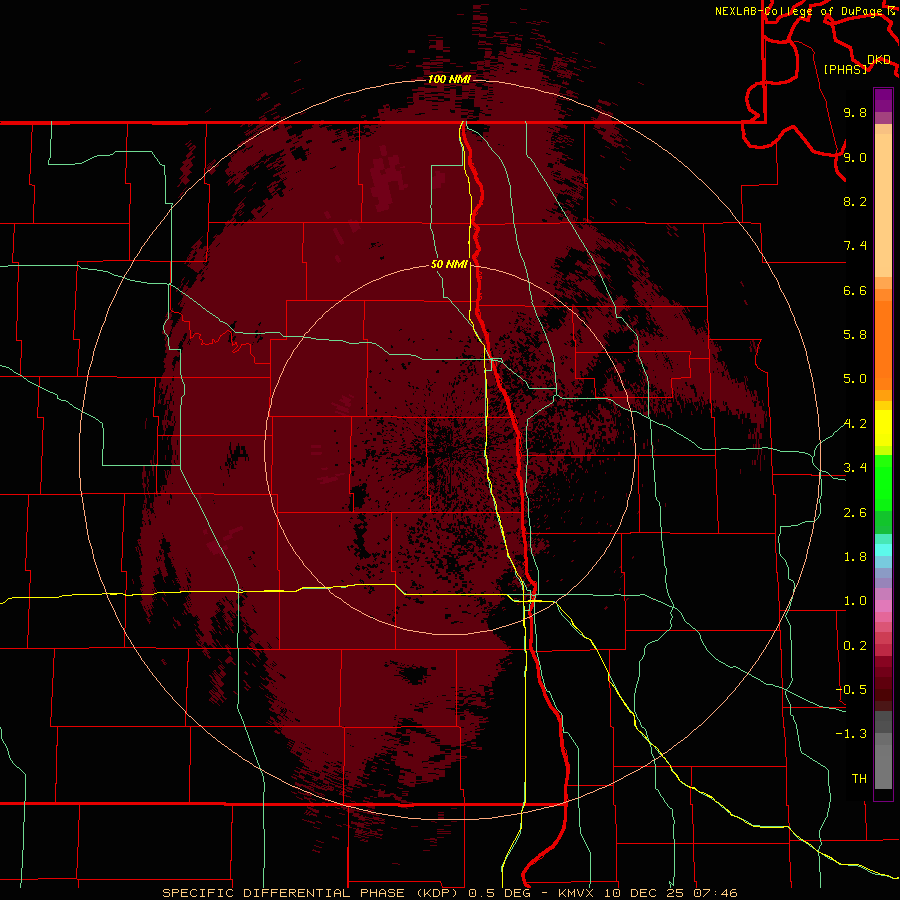Image resolution: width=900 pixels, height=900 pixels.
Task: Click the KMVX station identifier in caption
Action: coord(576,893)
